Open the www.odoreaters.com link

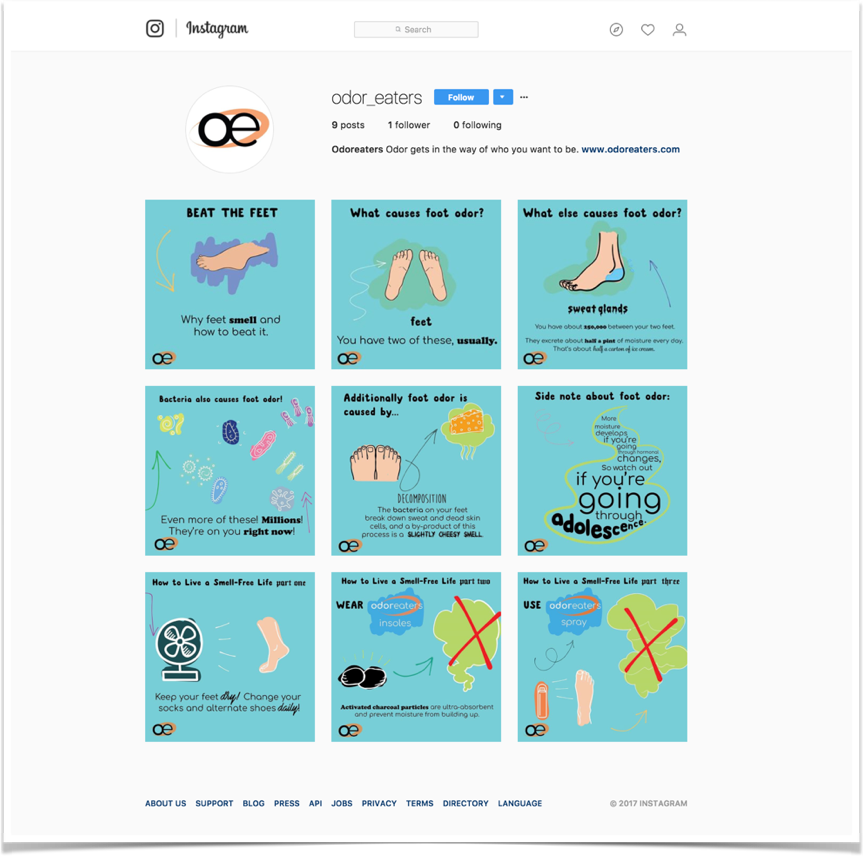coord(630,149)
